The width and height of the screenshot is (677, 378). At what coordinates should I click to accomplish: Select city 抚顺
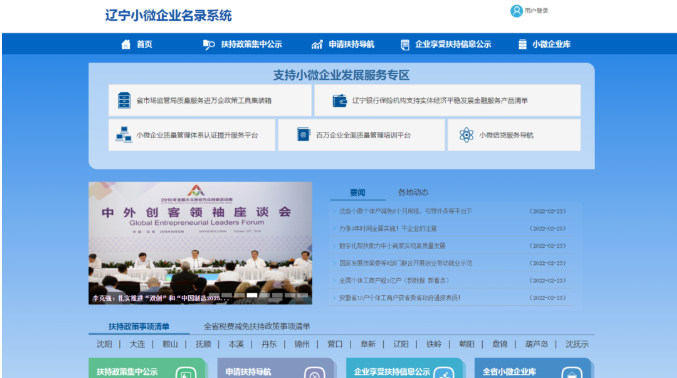(x=203, y=344)
